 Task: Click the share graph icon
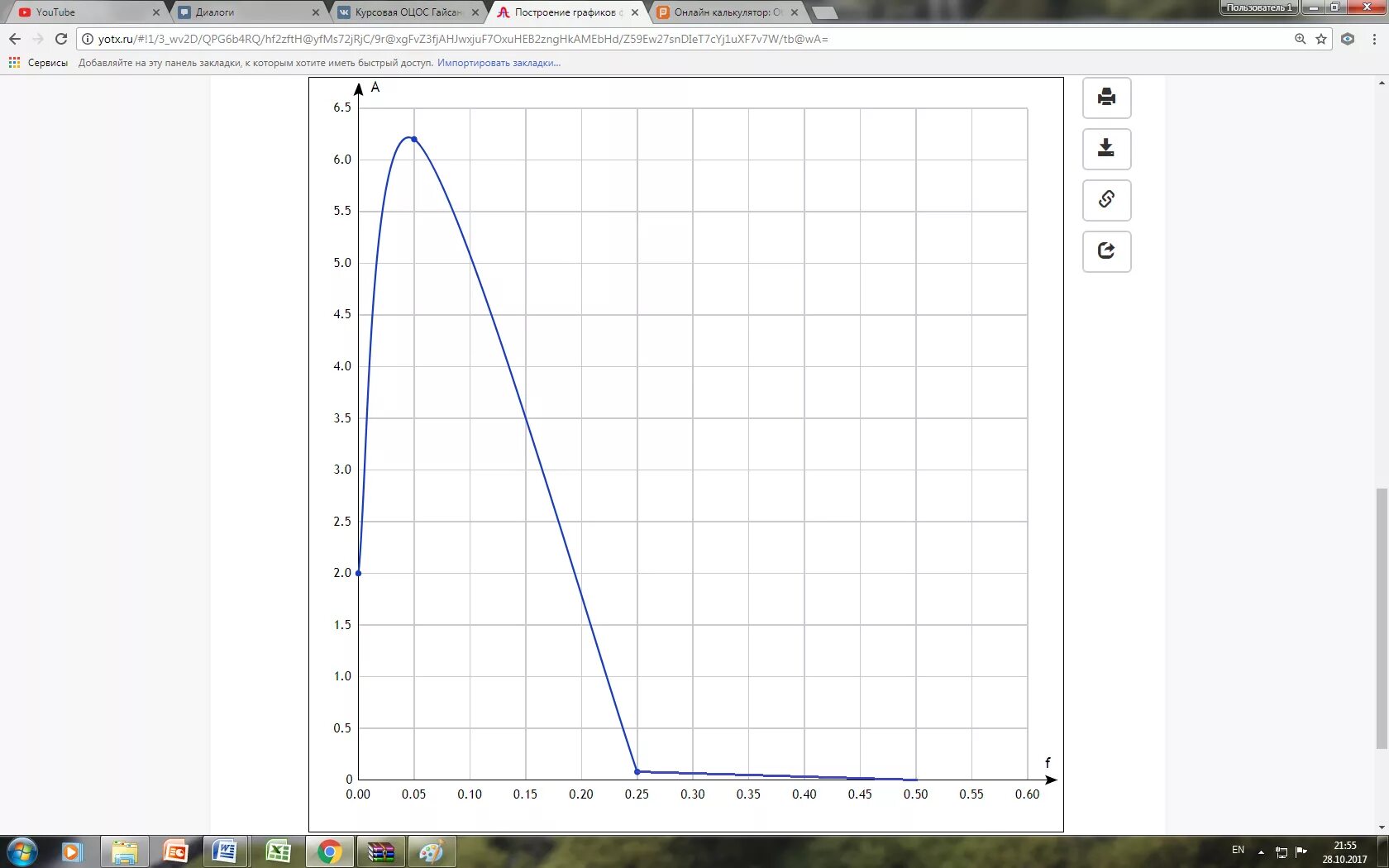coord(1106,251)
